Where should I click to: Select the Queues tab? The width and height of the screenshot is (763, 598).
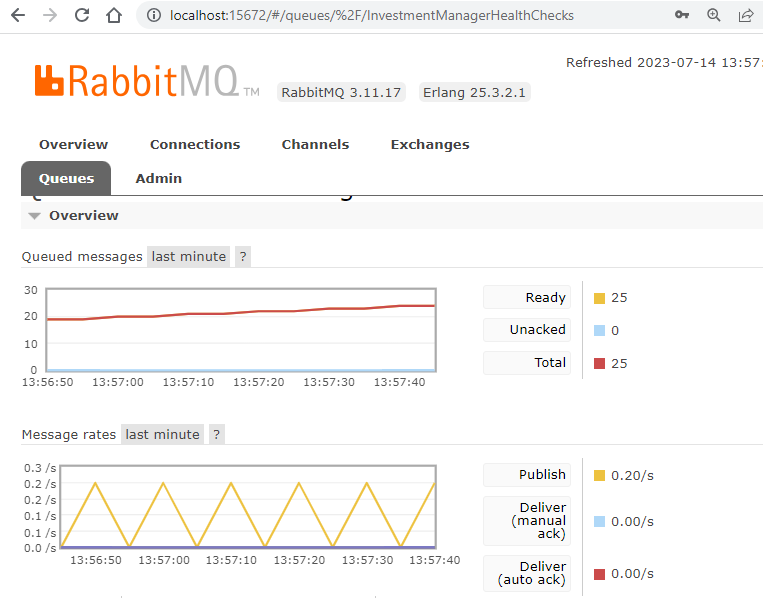66,178
